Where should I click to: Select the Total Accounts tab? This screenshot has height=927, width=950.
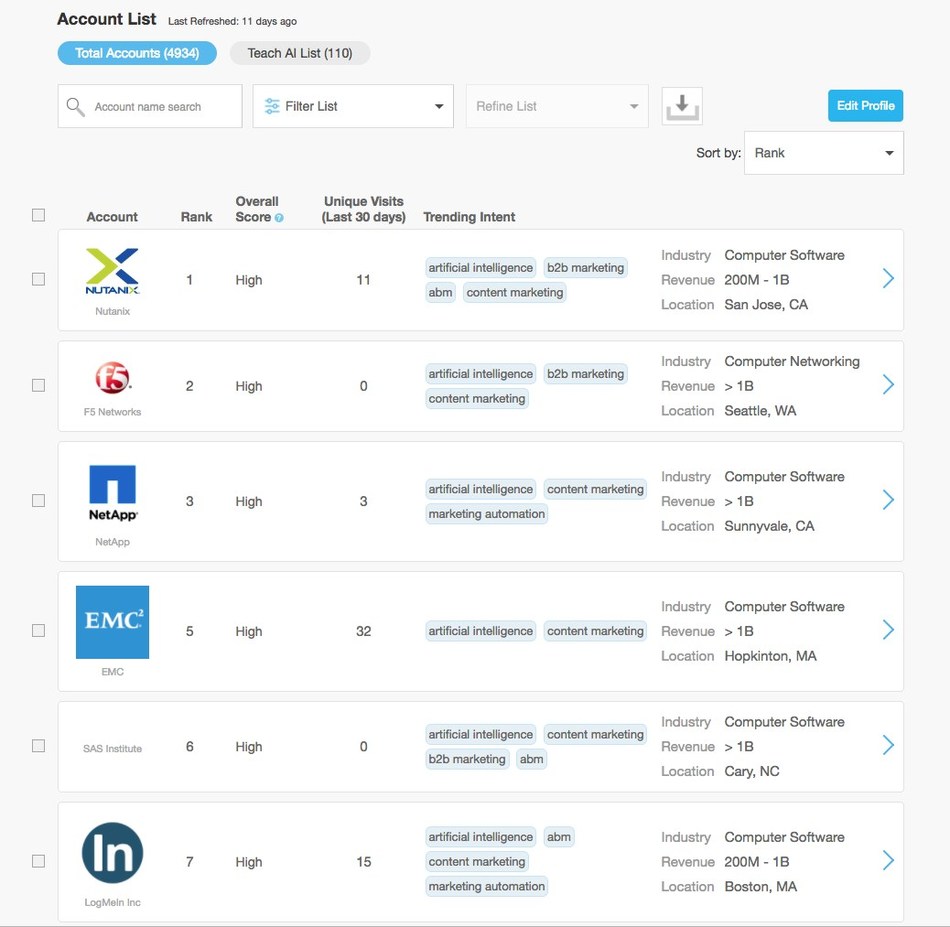click(136, 53)
